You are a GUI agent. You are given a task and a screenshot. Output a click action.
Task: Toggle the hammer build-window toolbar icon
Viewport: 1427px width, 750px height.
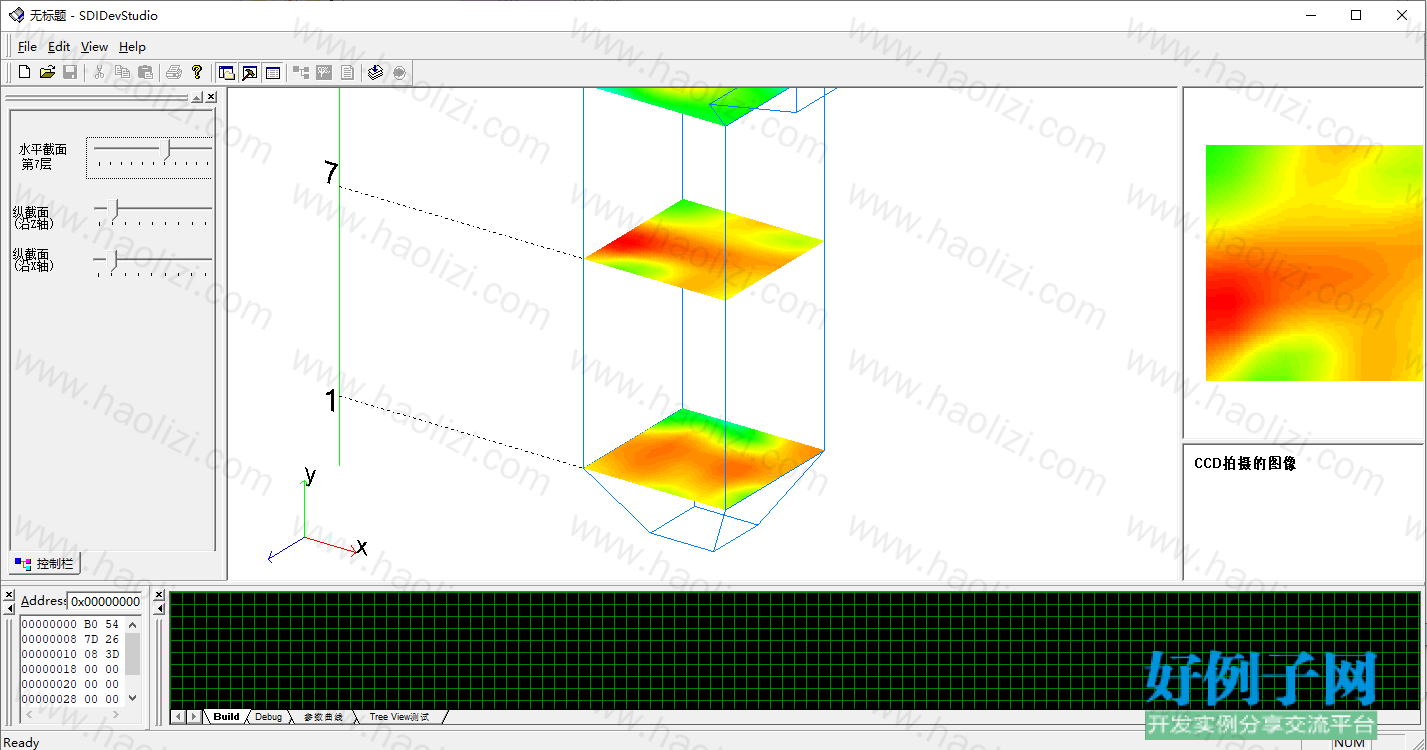point(250,72)
